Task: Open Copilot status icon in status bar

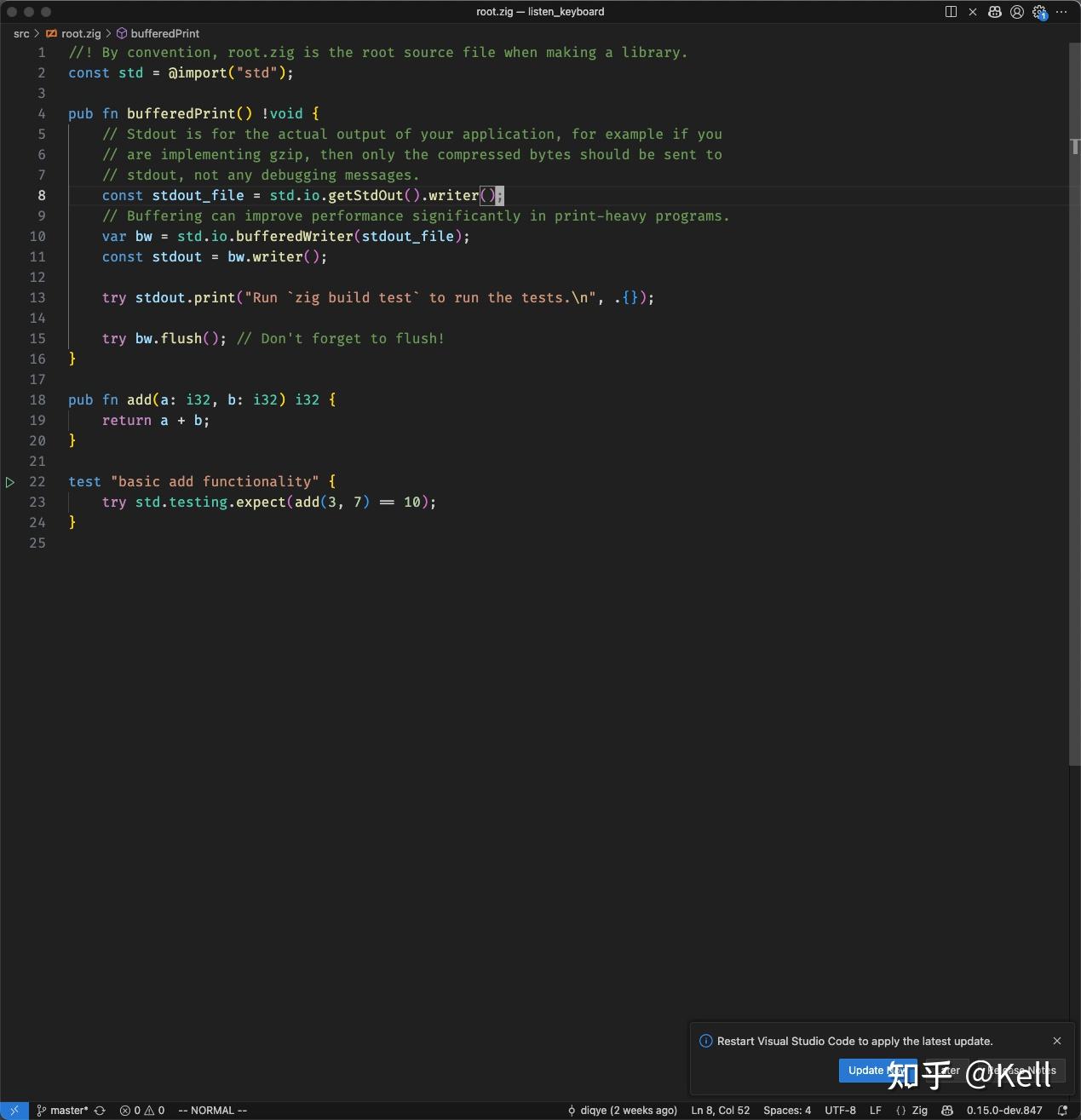Action: 946,1111
